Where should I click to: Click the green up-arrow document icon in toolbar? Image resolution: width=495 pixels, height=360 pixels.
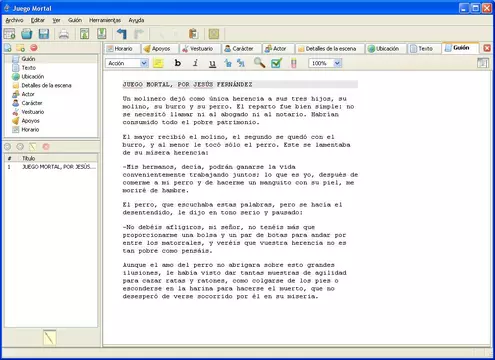(85, 34)
